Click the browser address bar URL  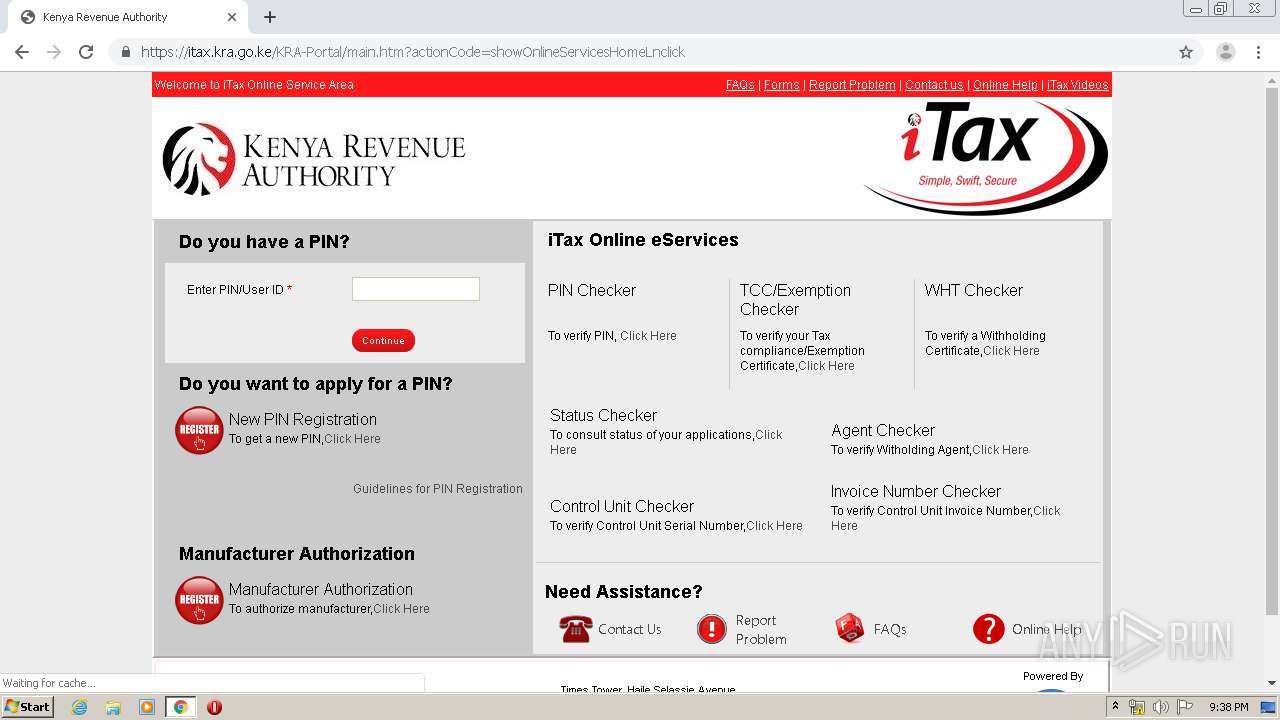[x=412, y=52]
